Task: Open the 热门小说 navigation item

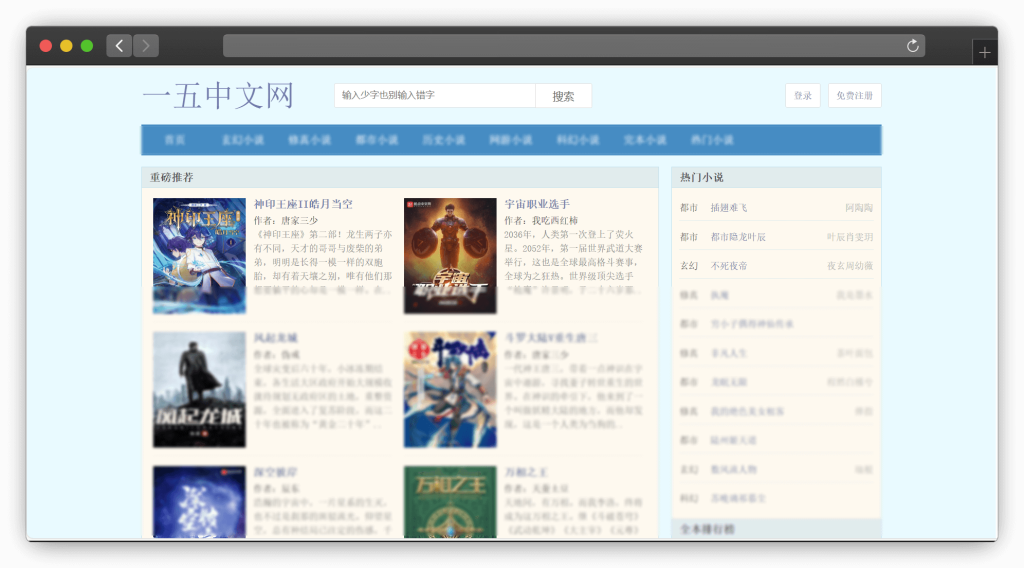Action: pos(712,140)
